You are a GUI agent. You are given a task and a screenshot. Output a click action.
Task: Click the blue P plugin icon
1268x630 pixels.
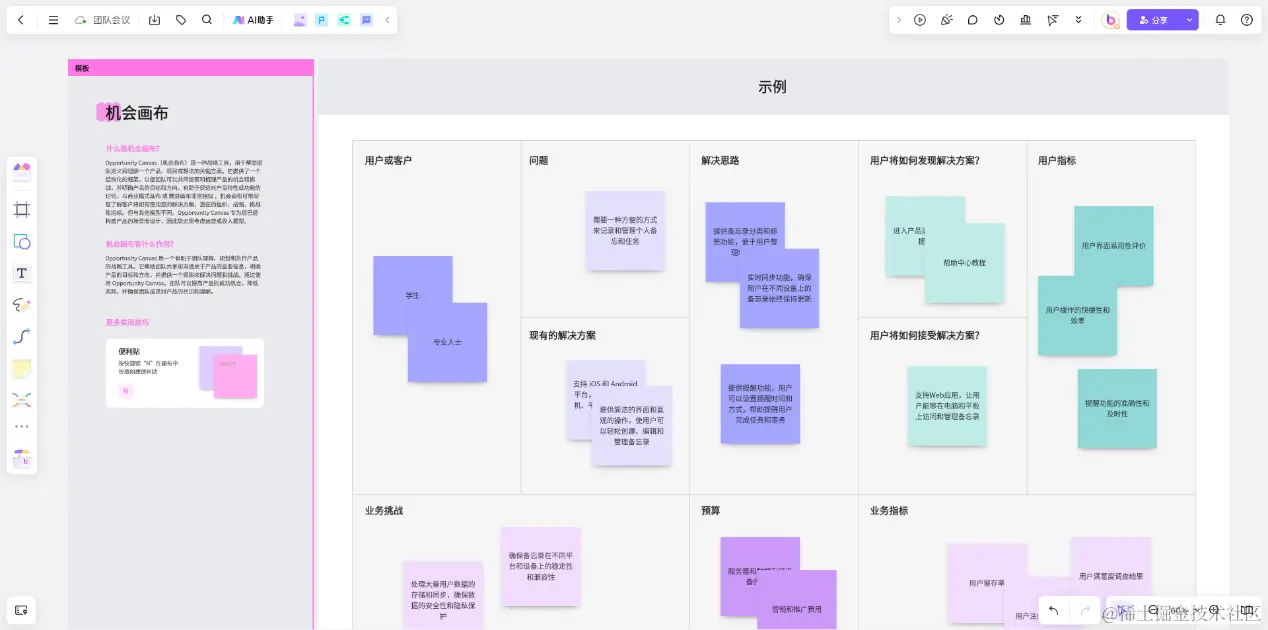(x=321, y=20)
